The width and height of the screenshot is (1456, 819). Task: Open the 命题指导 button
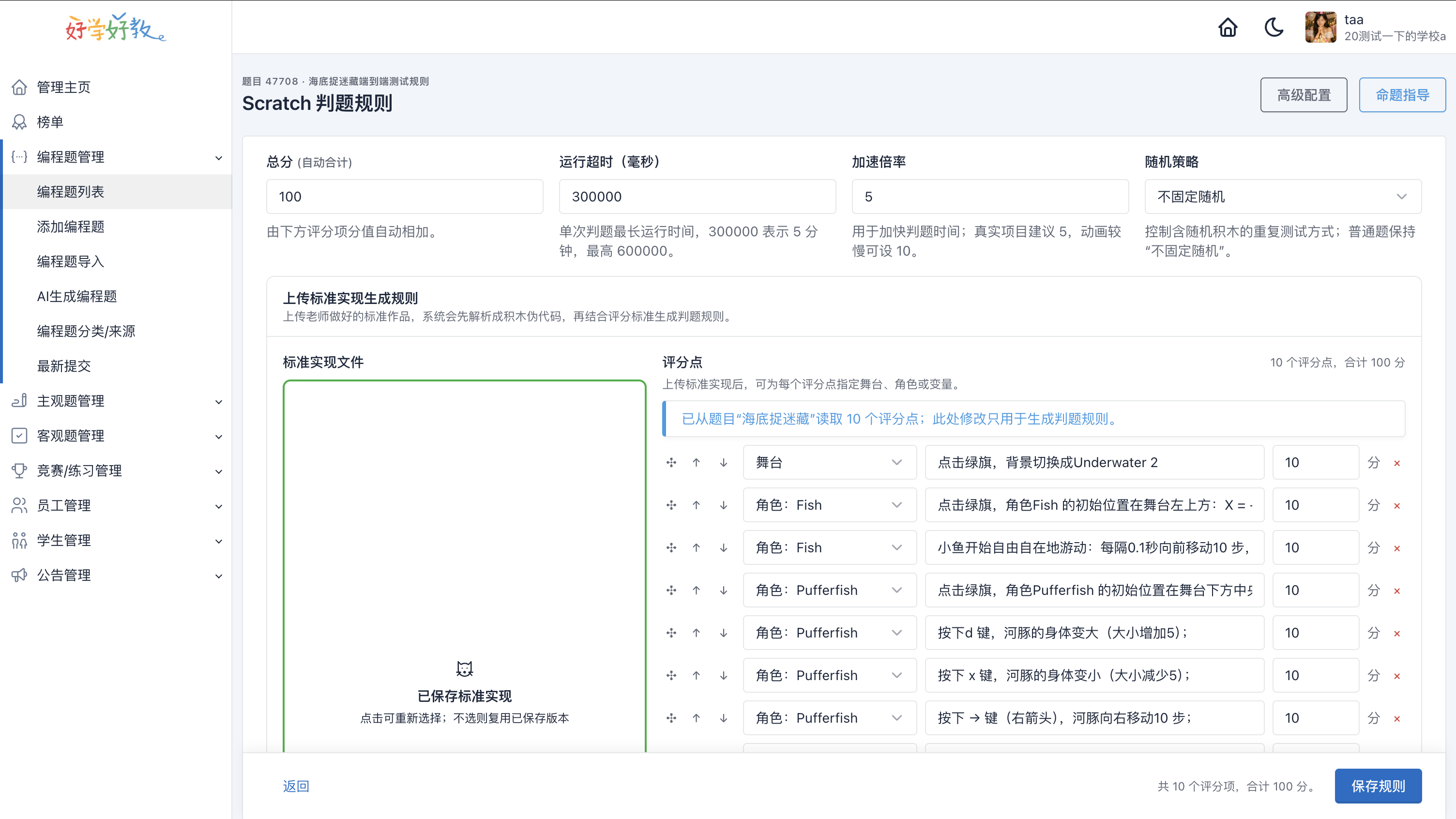(x=1402, y=95)
